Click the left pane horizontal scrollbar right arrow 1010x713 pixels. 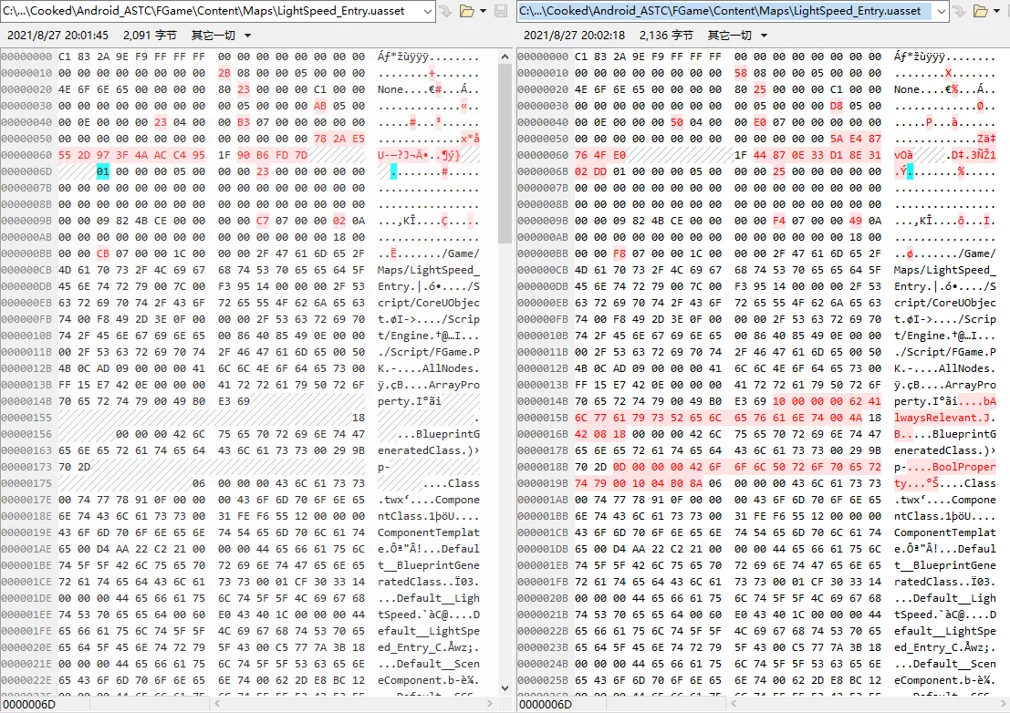click(488, 704)
